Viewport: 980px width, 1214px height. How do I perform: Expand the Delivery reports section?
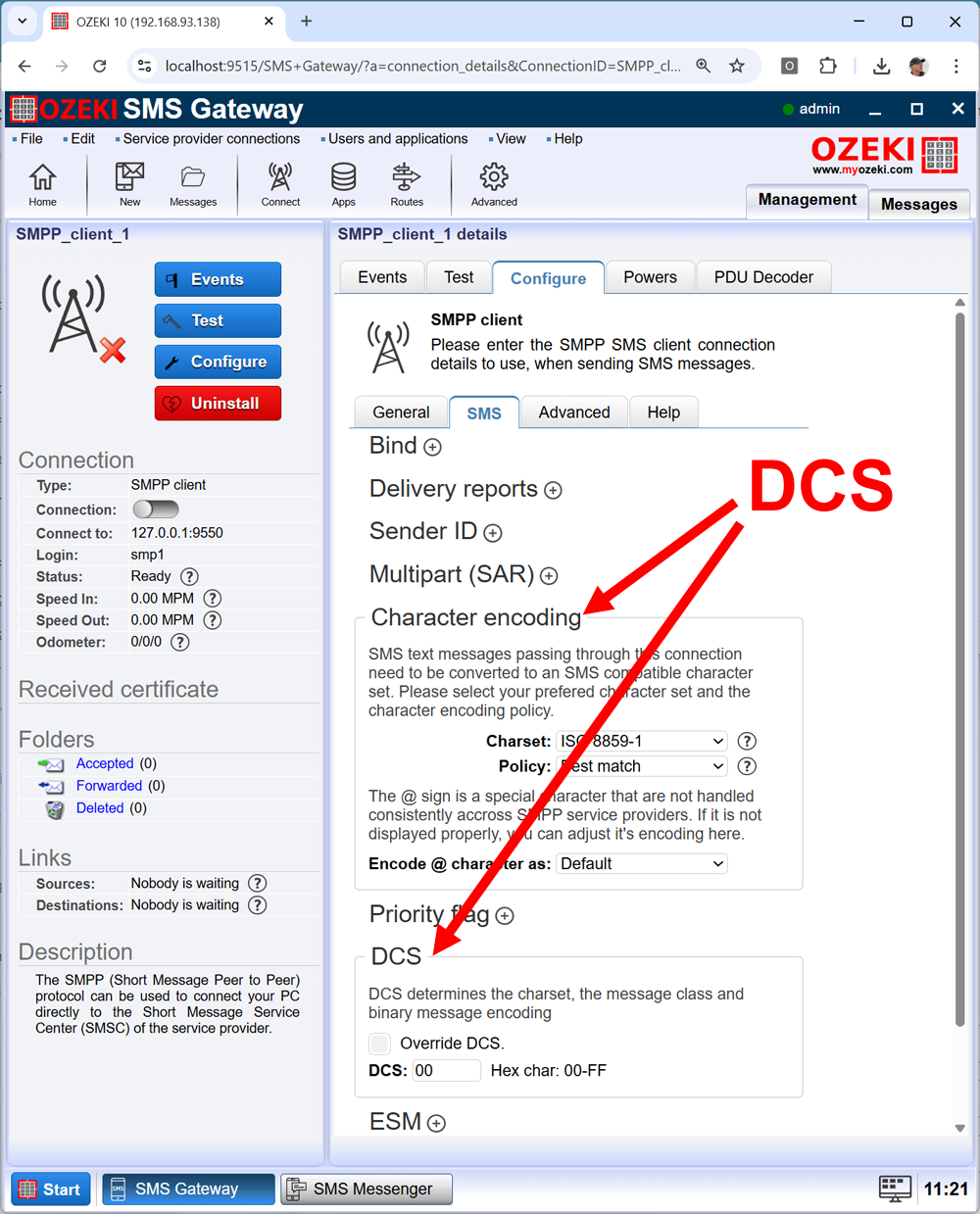pyautogui.click(x=553, y=490)
